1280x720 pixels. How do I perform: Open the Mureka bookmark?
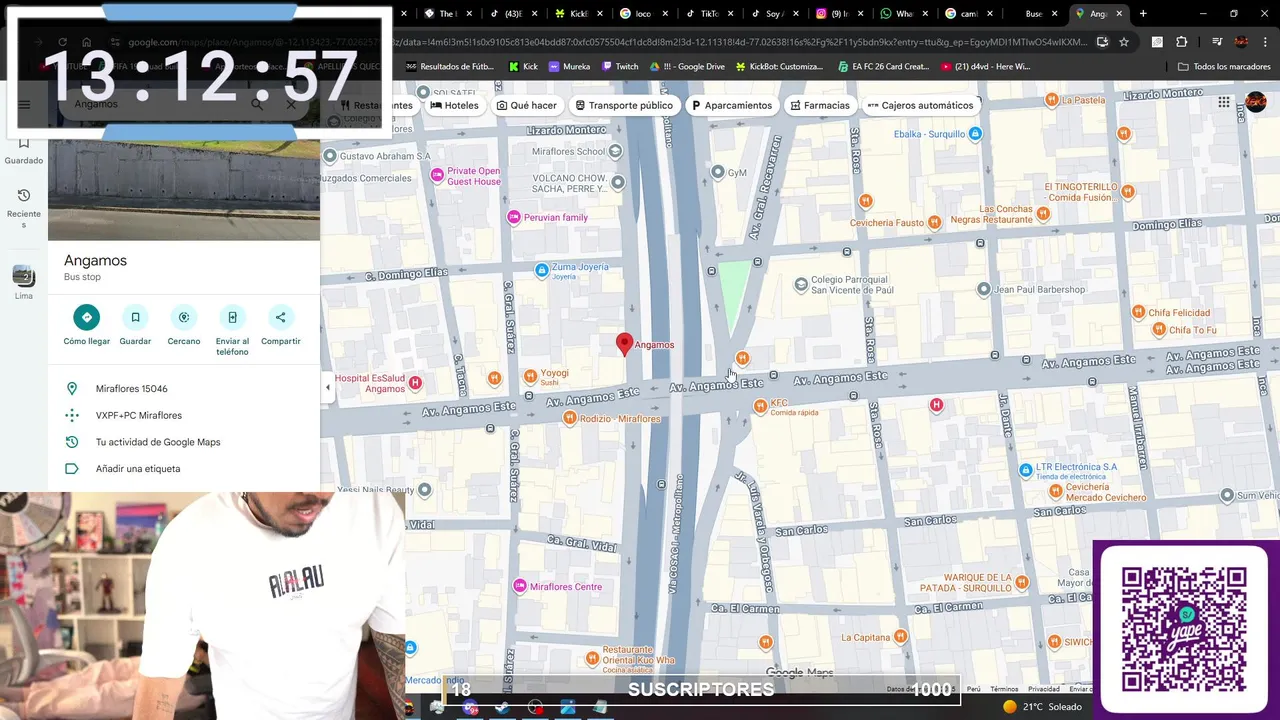coord(569,66)
